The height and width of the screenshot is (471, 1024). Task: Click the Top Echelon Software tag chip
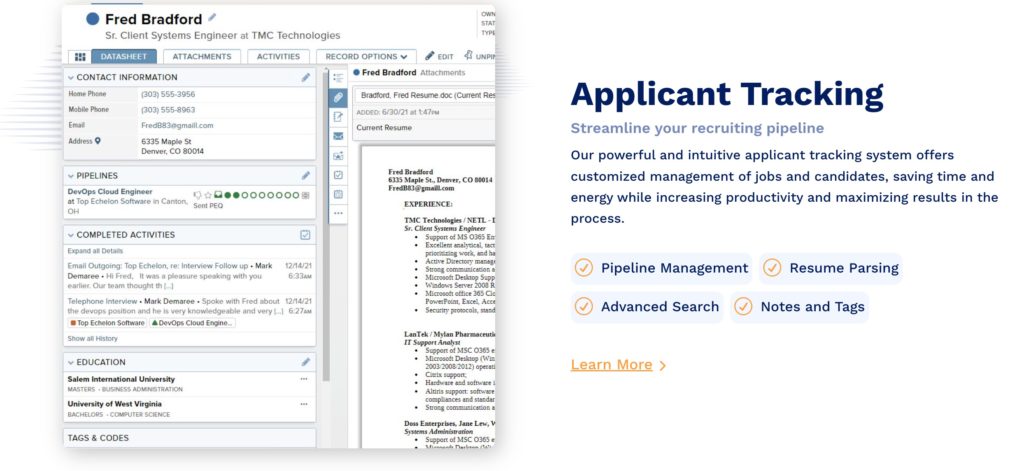(107, 323)
